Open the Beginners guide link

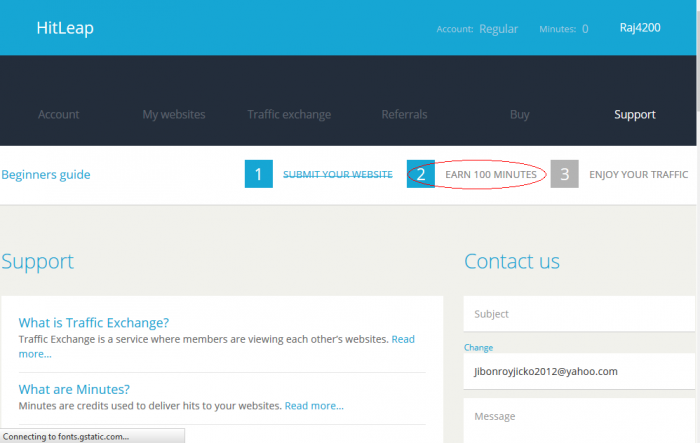click(x=46, y=174)
